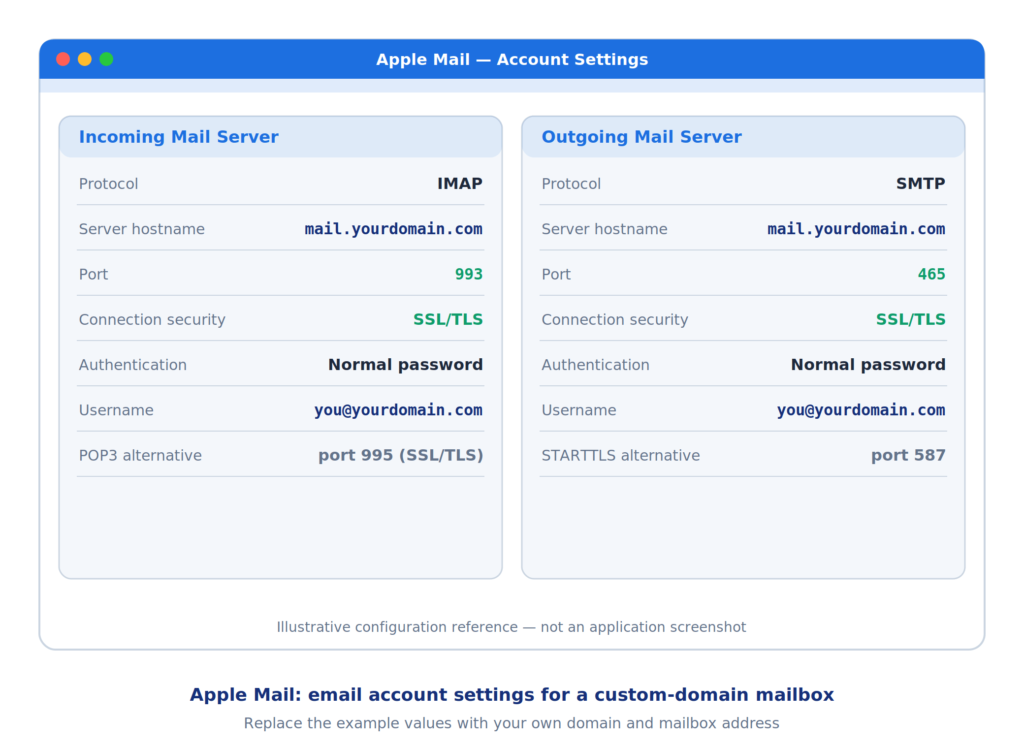Click the incoming Port label
Screen dimensions: 1024x748
click(x=93, y=274)
